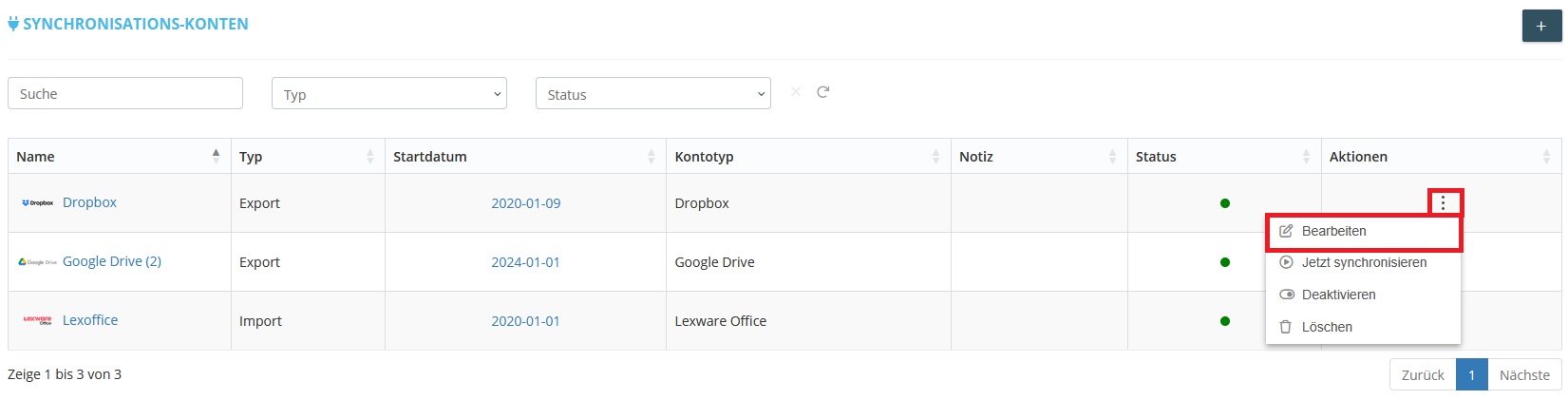Viewport: 1568px width, 400px height.
Task: Click start date 2020-01-09
Action: click(x=525, y=203)
